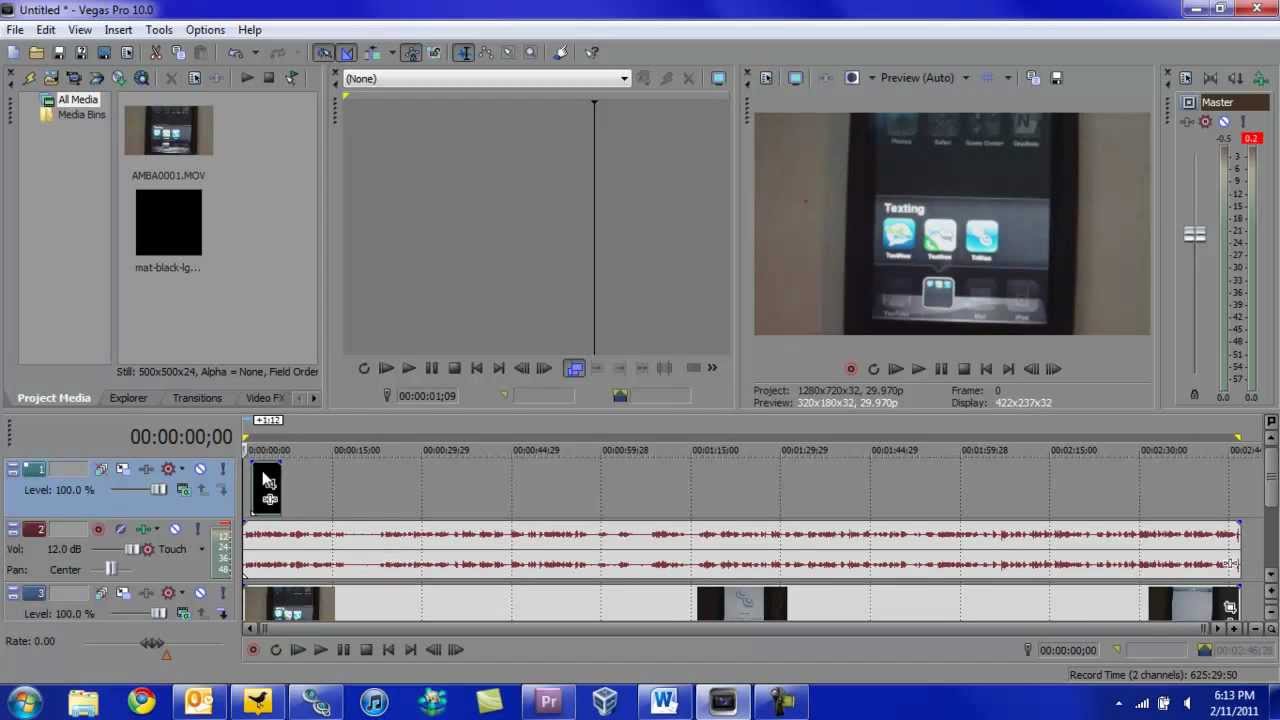Save preview snapshot to file

1056,78
